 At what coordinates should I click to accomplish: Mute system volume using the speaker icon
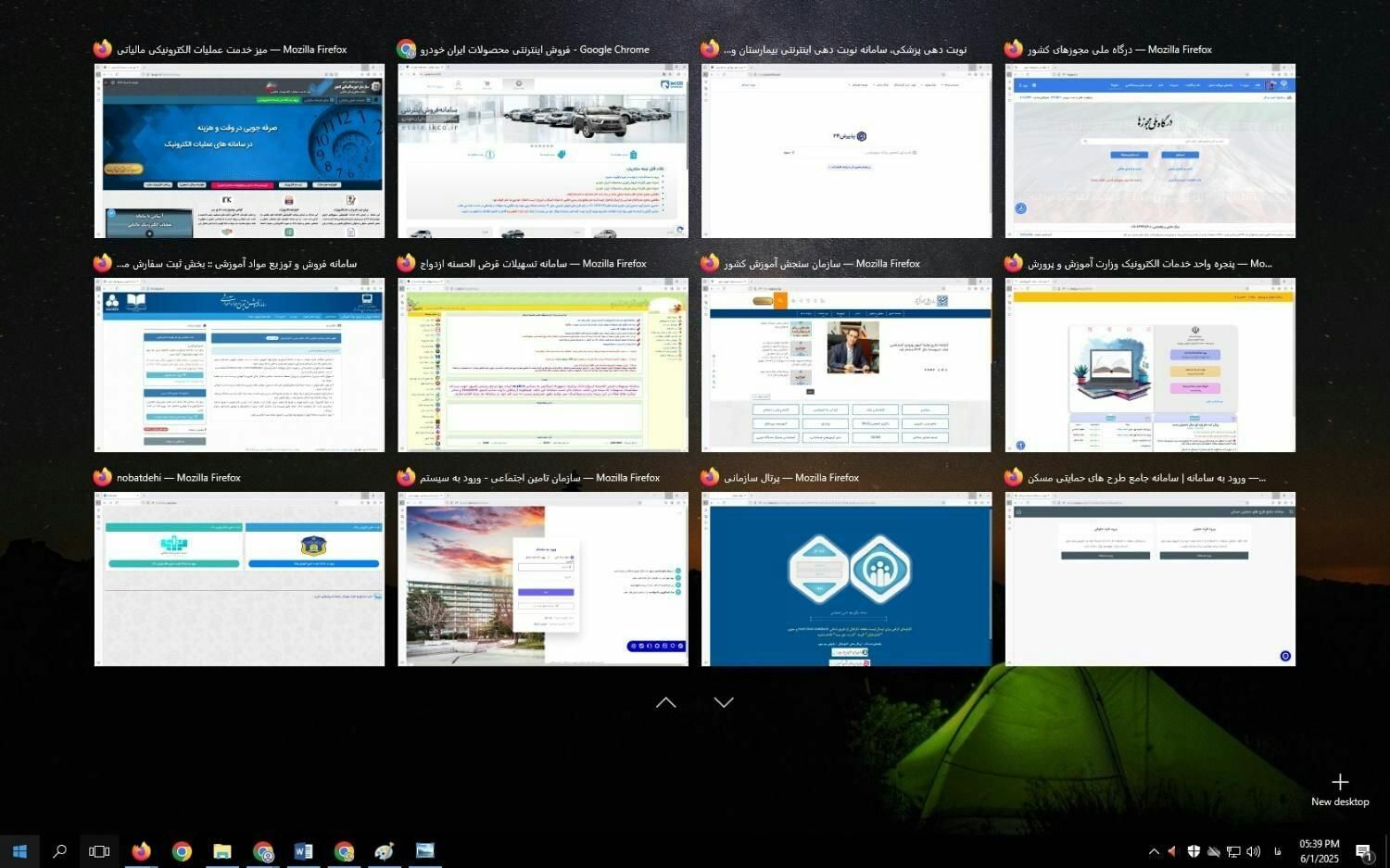point(1254,851)
